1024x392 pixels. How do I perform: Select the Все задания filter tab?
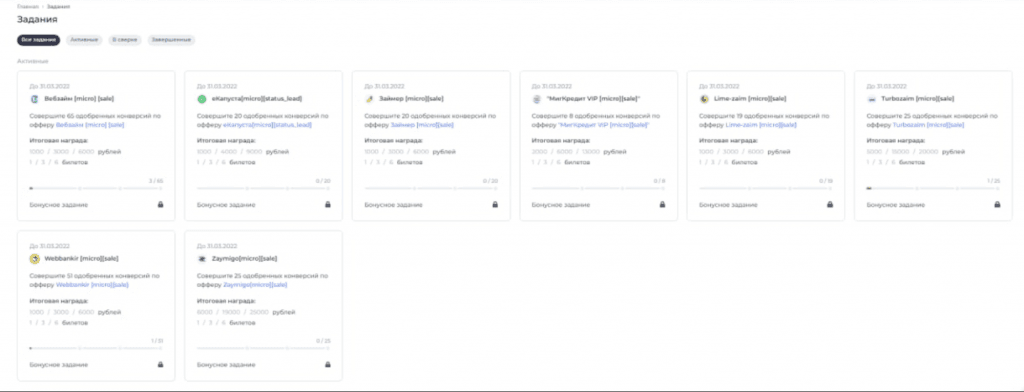[39, 40]
